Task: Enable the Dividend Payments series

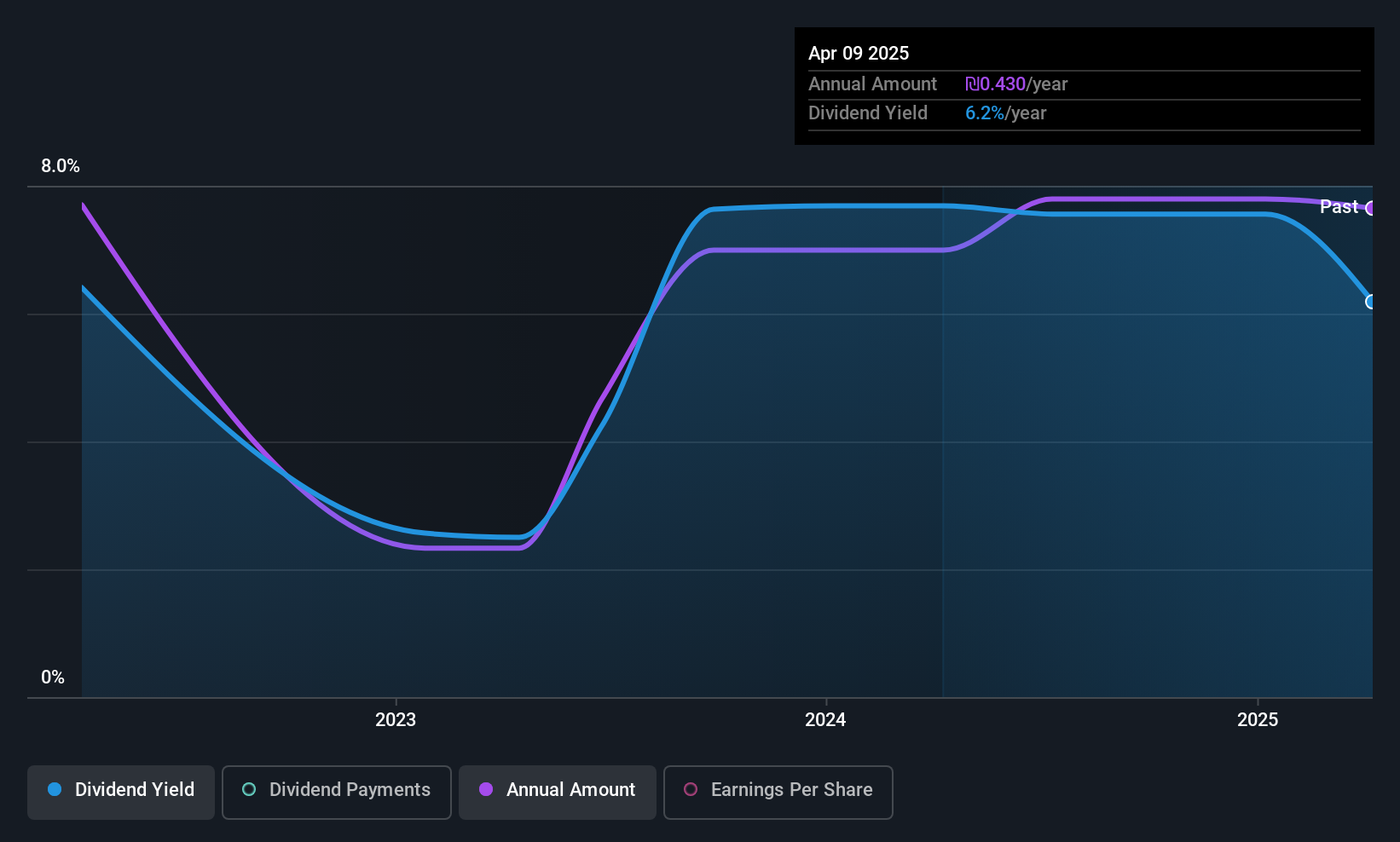Action: click(x=337, y=792)
